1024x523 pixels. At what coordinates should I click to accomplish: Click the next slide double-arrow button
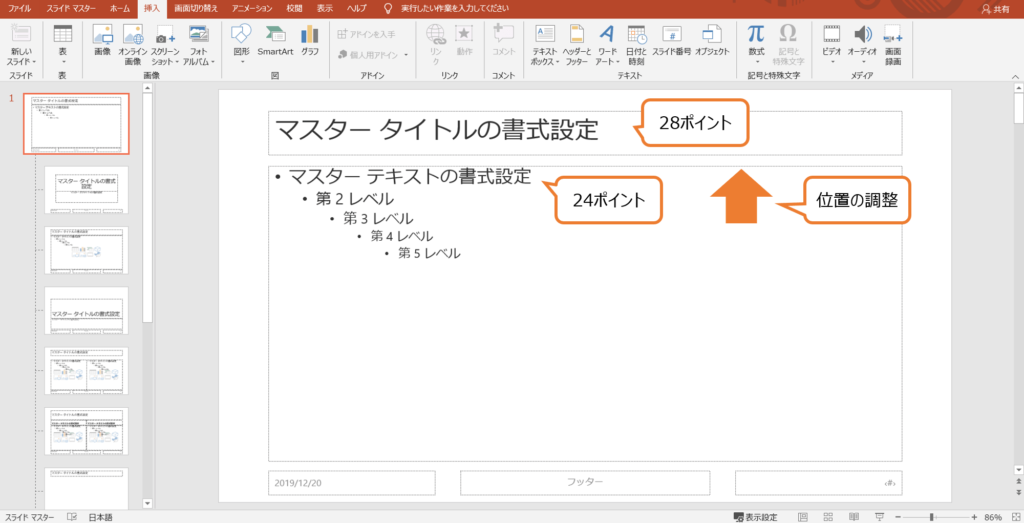(1019, 492)
